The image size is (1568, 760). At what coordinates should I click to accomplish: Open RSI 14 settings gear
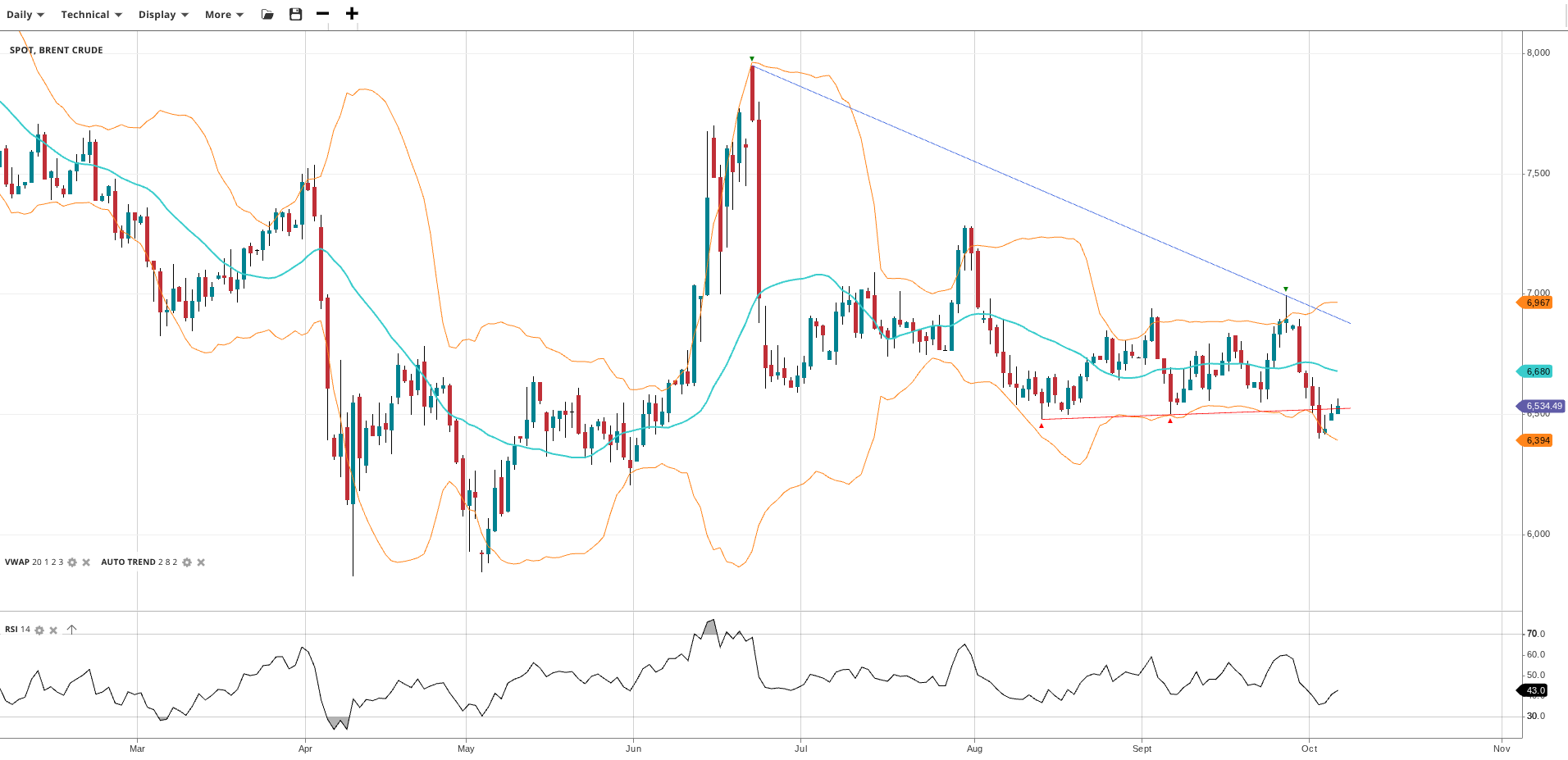tap(39, 630)
